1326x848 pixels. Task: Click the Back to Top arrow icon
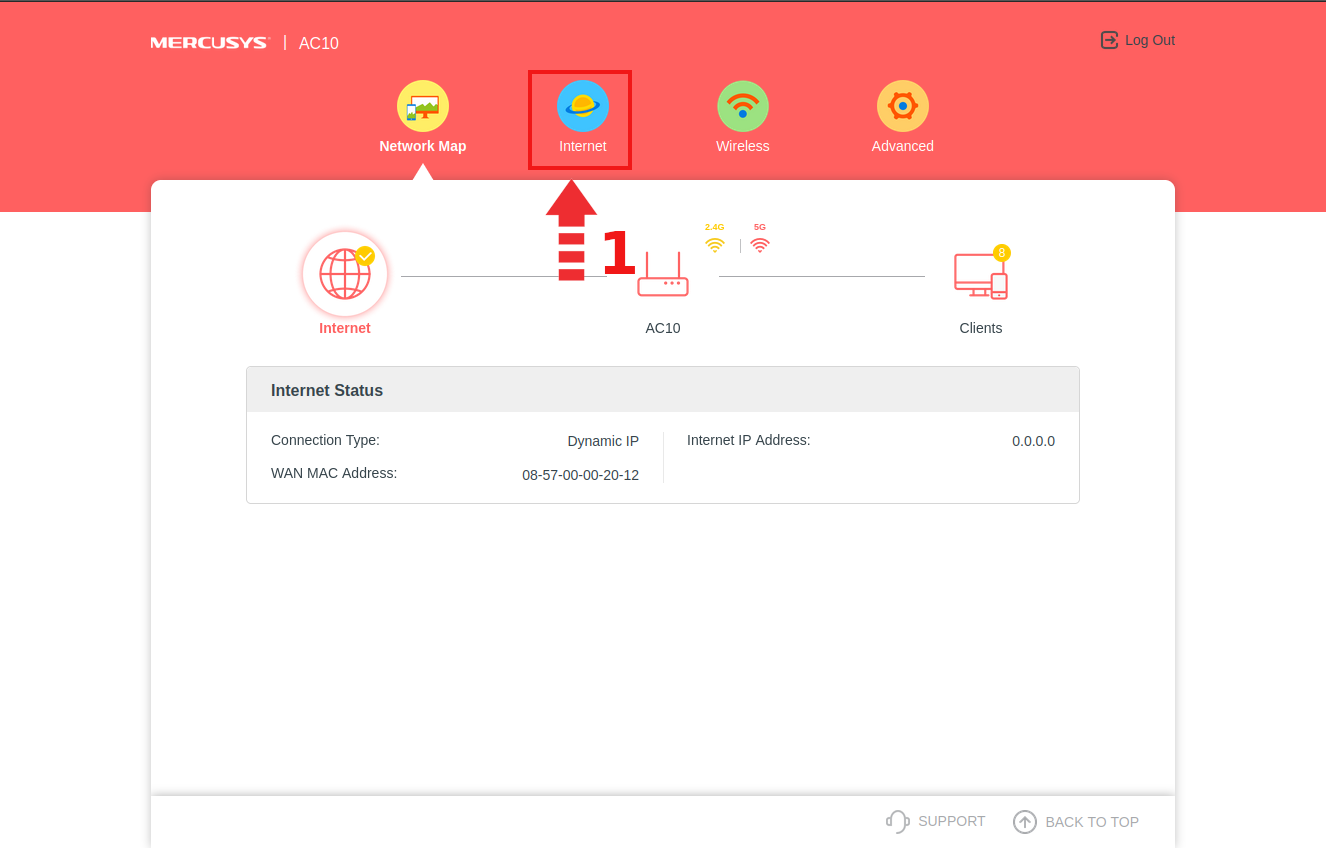pyautogui.click(x=1025, y=821)
